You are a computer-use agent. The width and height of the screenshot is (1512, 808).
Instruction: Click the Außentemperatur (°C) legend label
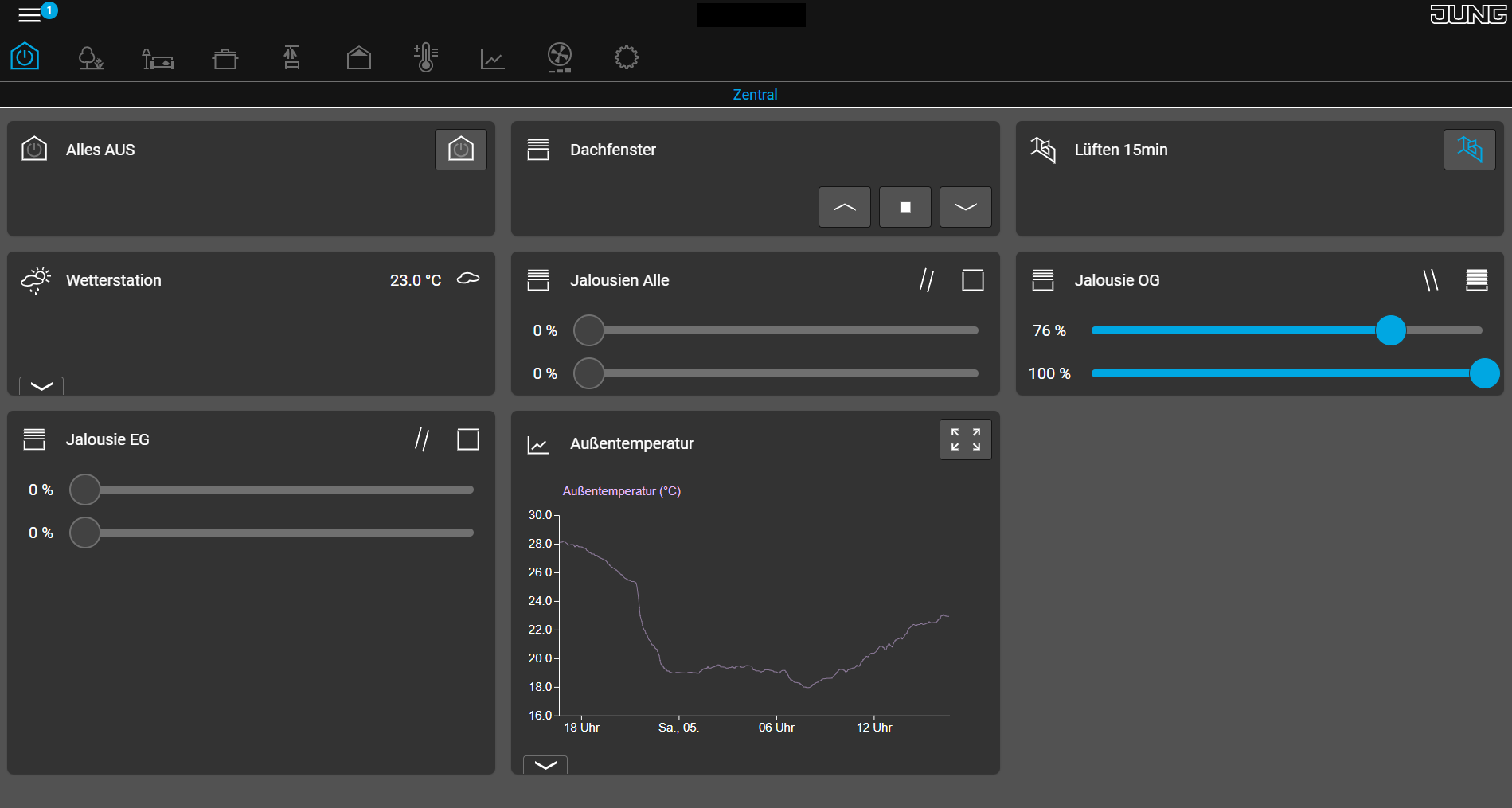[x=622, y=491]
